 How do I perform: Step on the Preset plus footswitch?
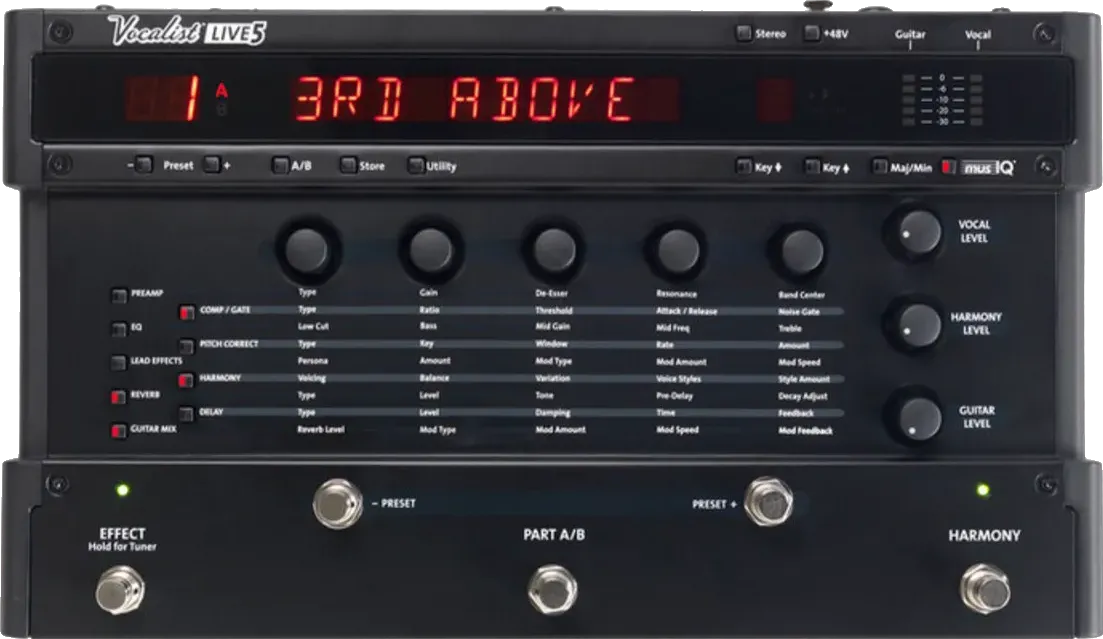pos(768,502)
